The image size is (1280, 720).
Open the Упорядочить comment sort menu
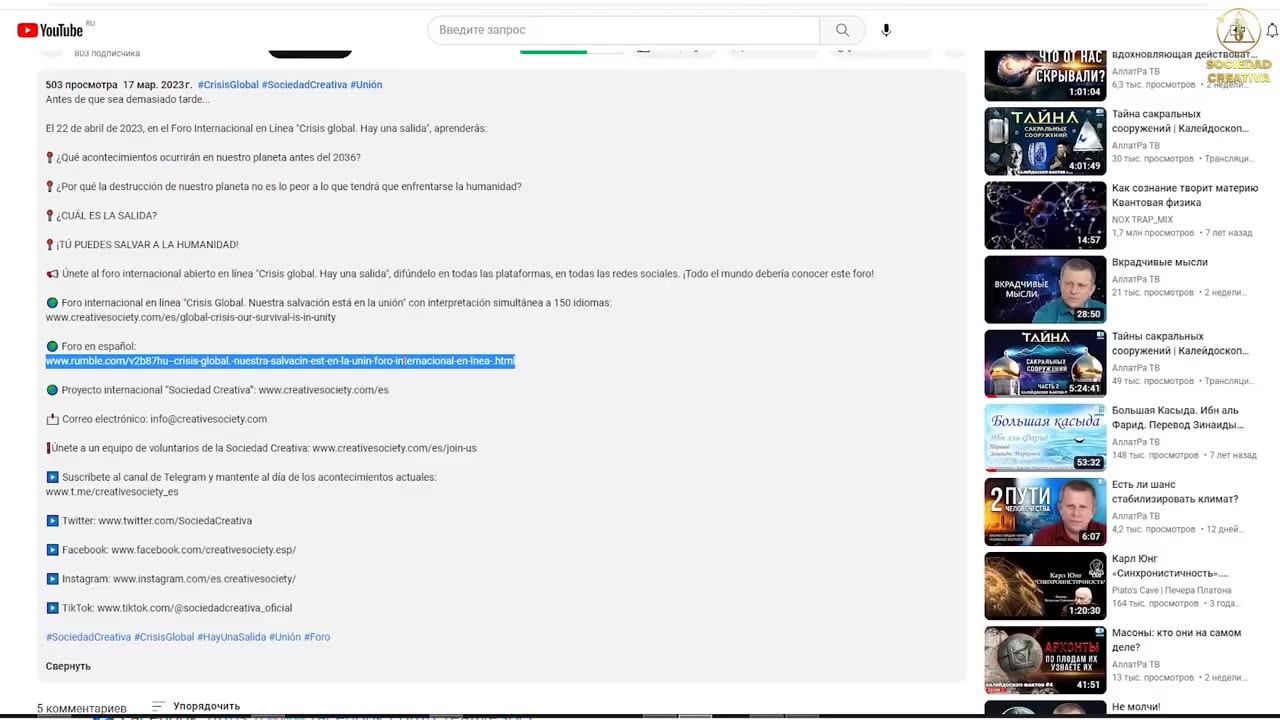(x=196, y=706)
